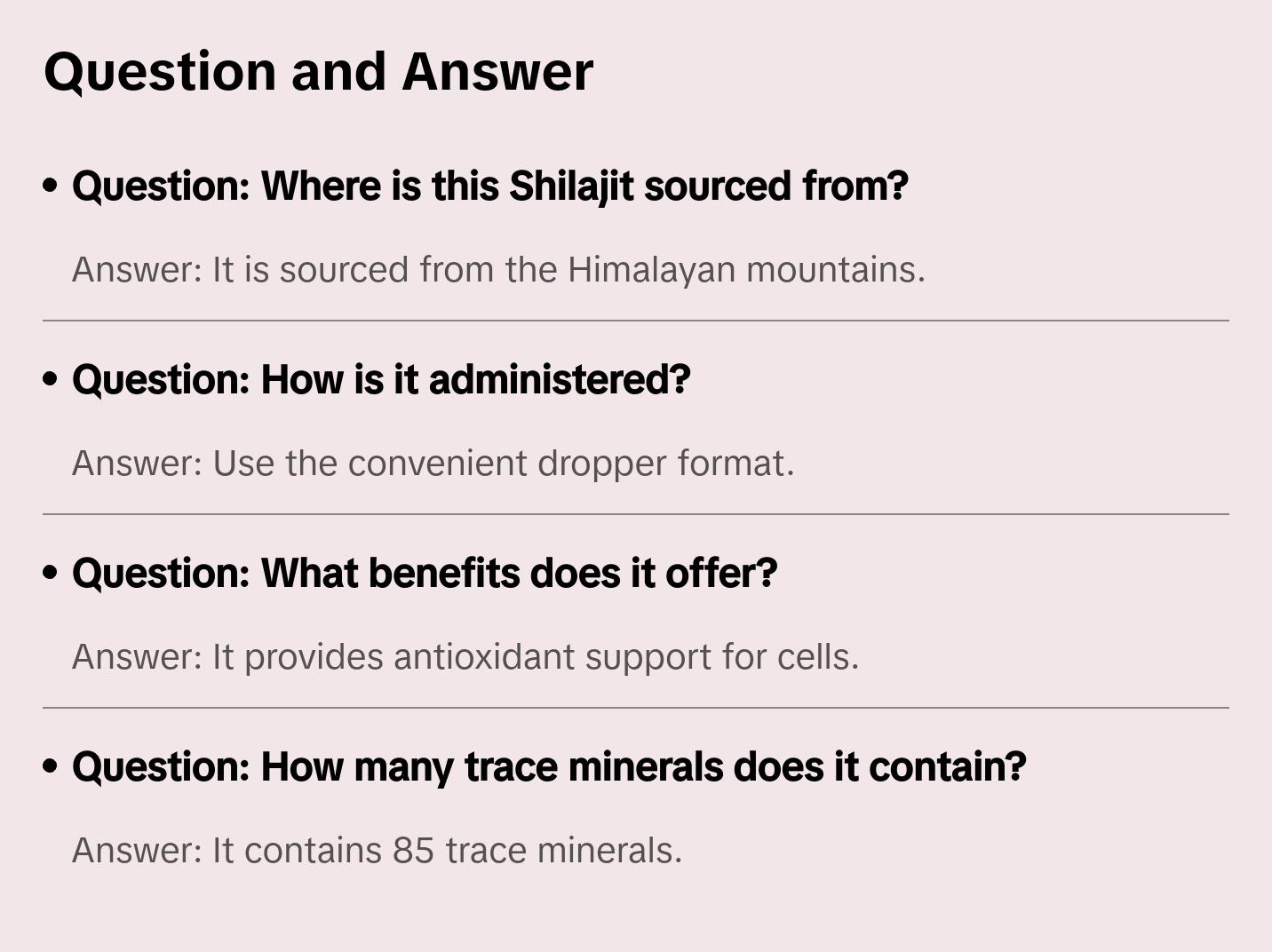
Task: Click the bullet before the trace minerals question
Action: [x=51, y=767]
